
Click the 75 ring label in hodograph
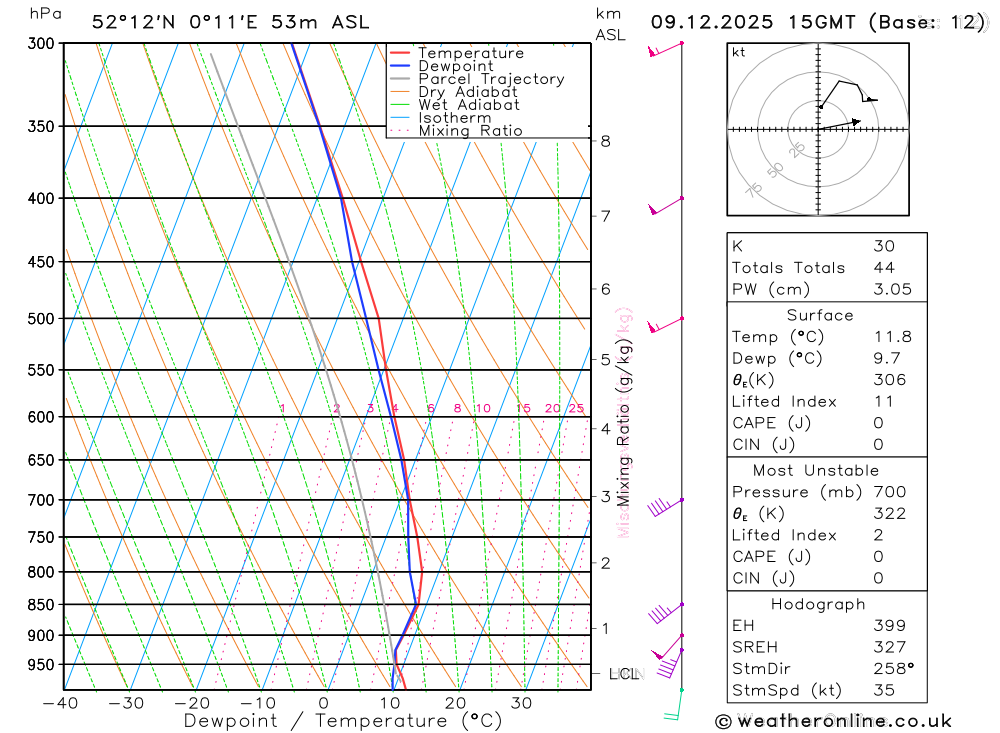pyautogui.click(x=754, y=189)
